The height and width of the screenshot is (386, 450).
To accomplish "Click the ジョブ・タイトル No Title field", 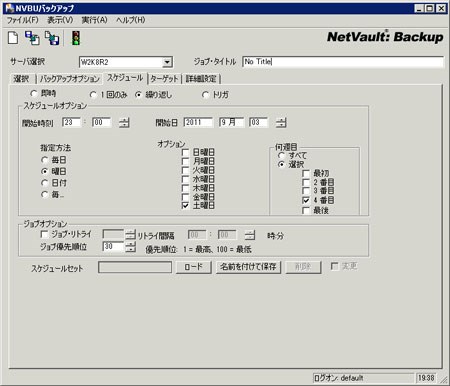I will coord(343,62).
